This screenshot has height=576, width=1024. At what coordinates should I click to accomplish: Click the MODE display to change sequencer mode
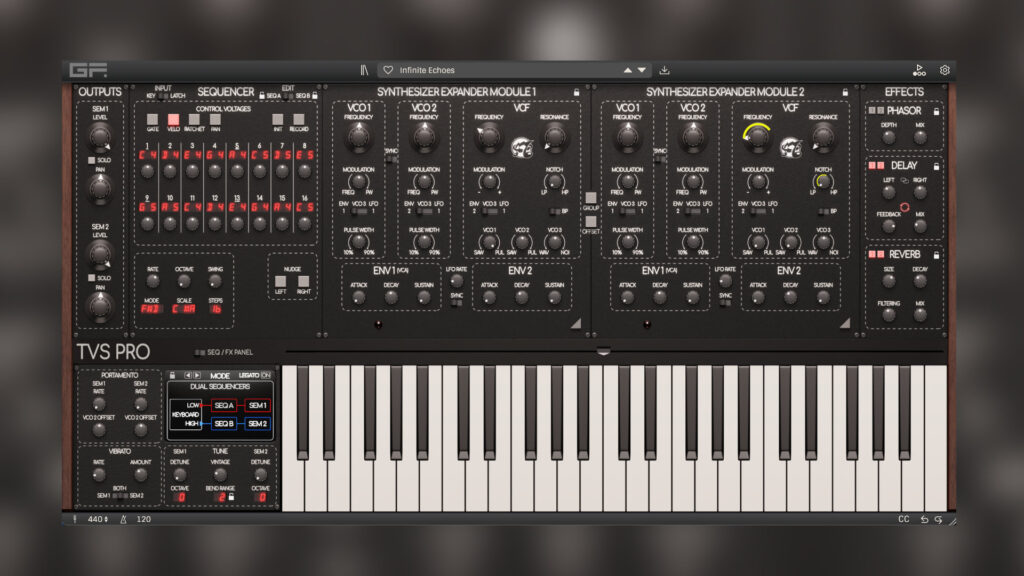click(x=150, y=309)
